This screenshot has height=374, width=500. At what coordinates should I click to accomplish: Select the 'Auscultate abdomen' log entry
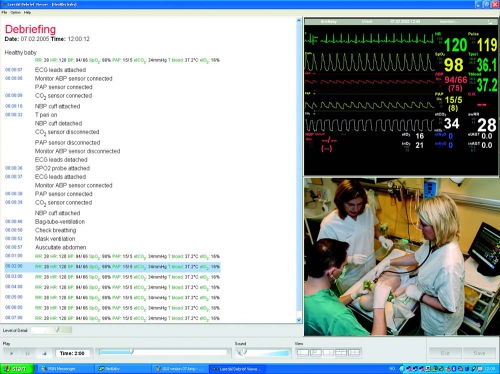click(60, 247)
